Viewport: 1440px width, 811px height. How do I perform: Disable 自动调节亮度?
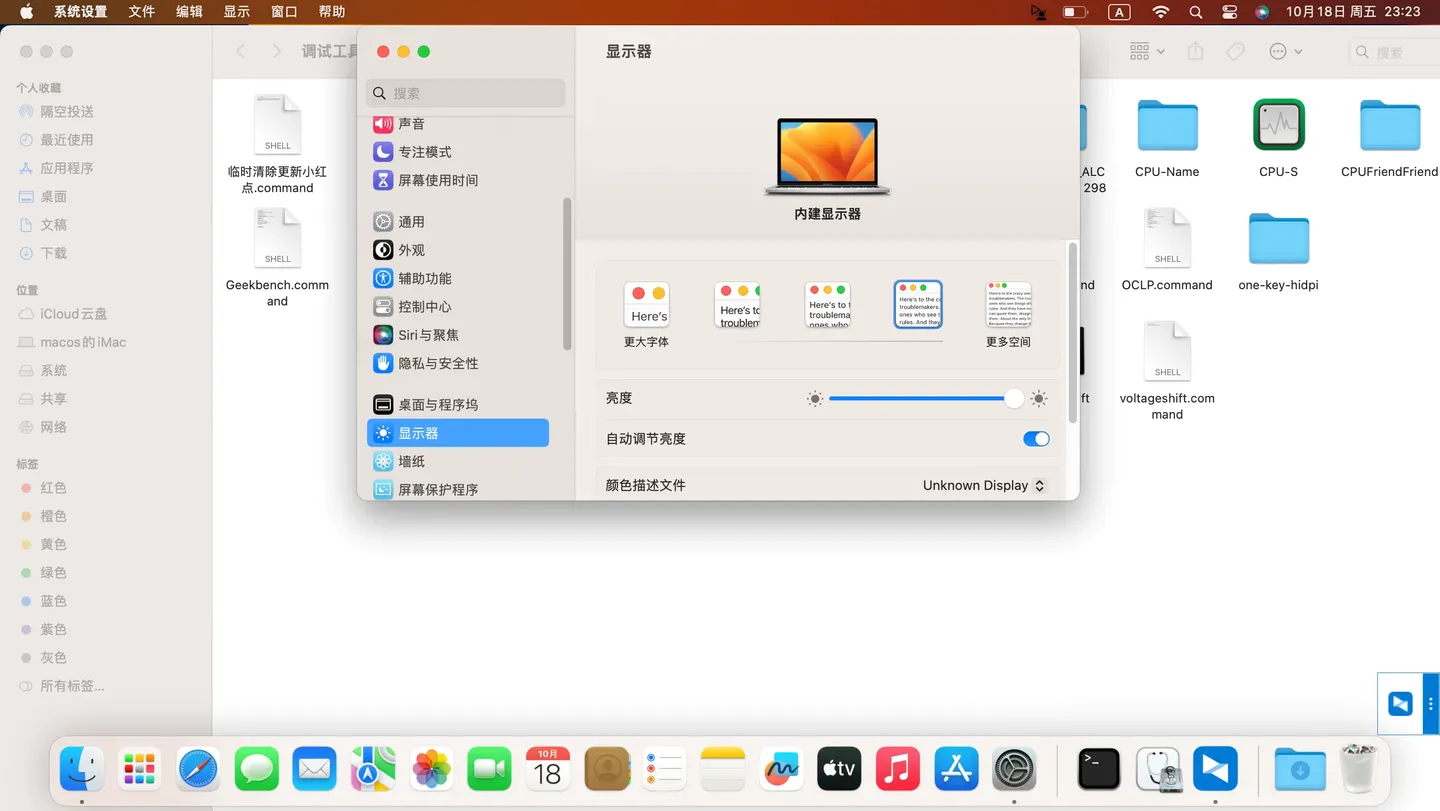coord(1036,439)
